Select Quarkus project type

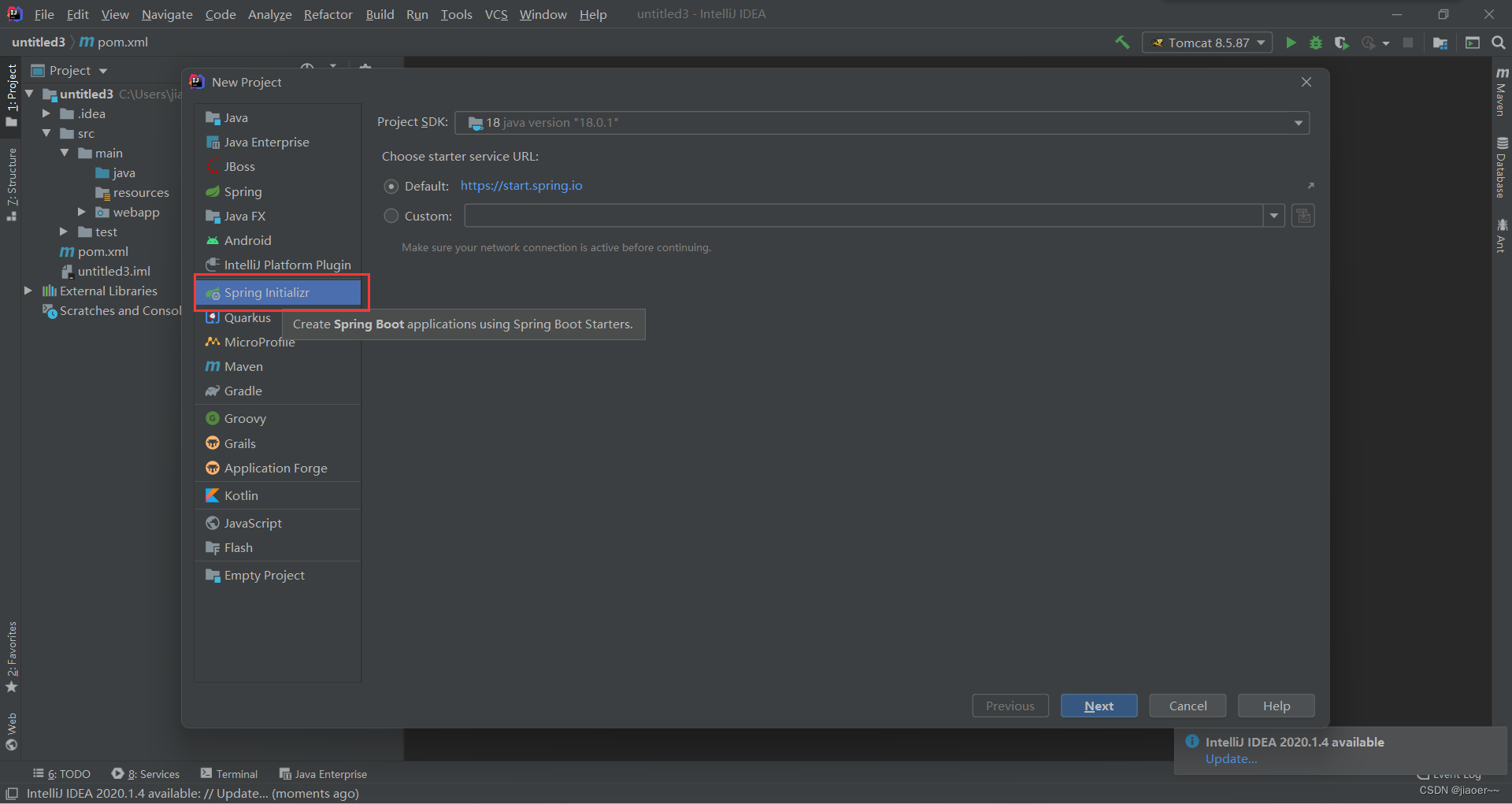coord(239,317)
